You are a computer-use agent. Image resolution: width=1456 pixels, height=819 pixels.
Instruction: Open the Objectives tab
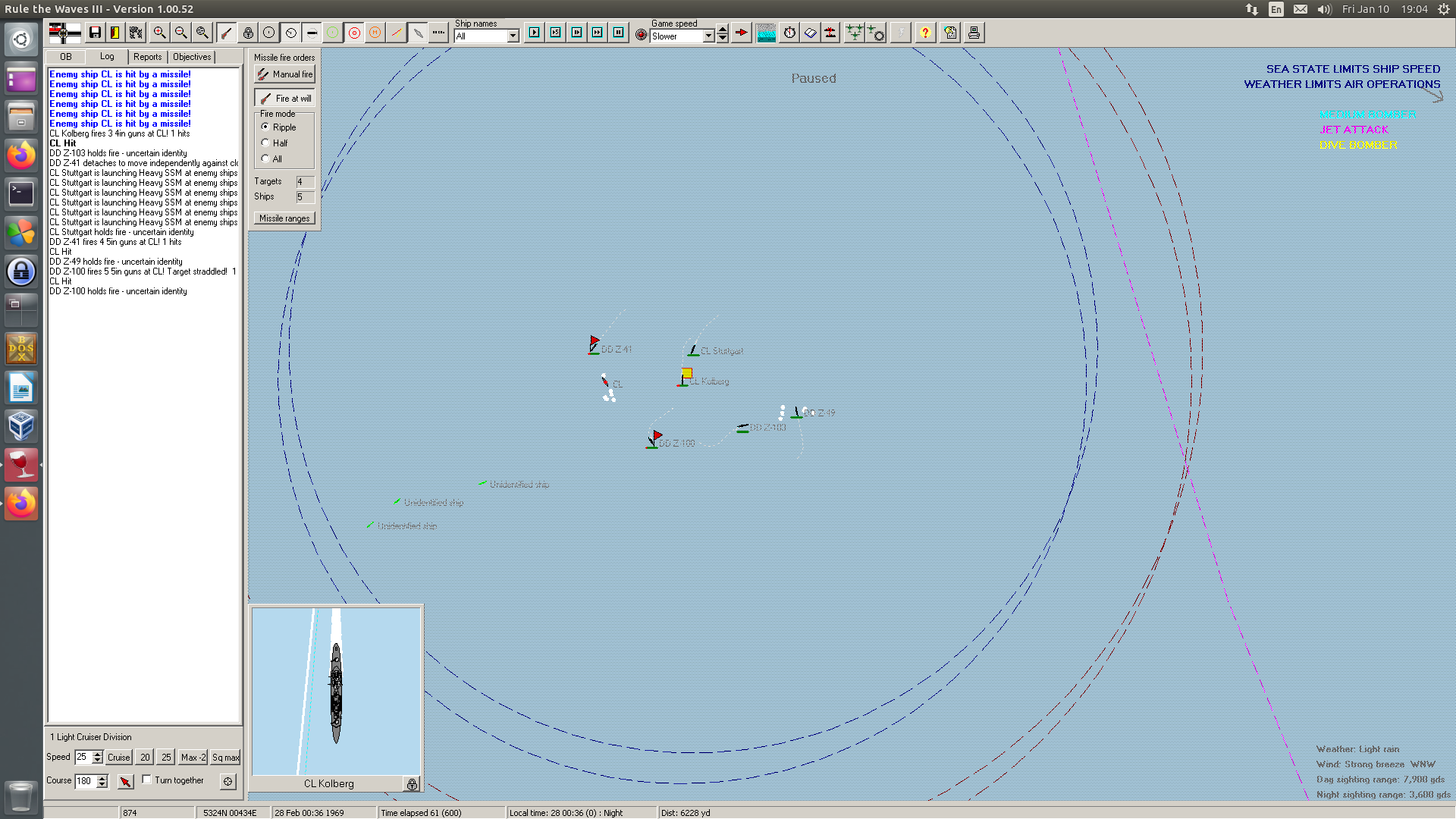click(x=192, y=57)
